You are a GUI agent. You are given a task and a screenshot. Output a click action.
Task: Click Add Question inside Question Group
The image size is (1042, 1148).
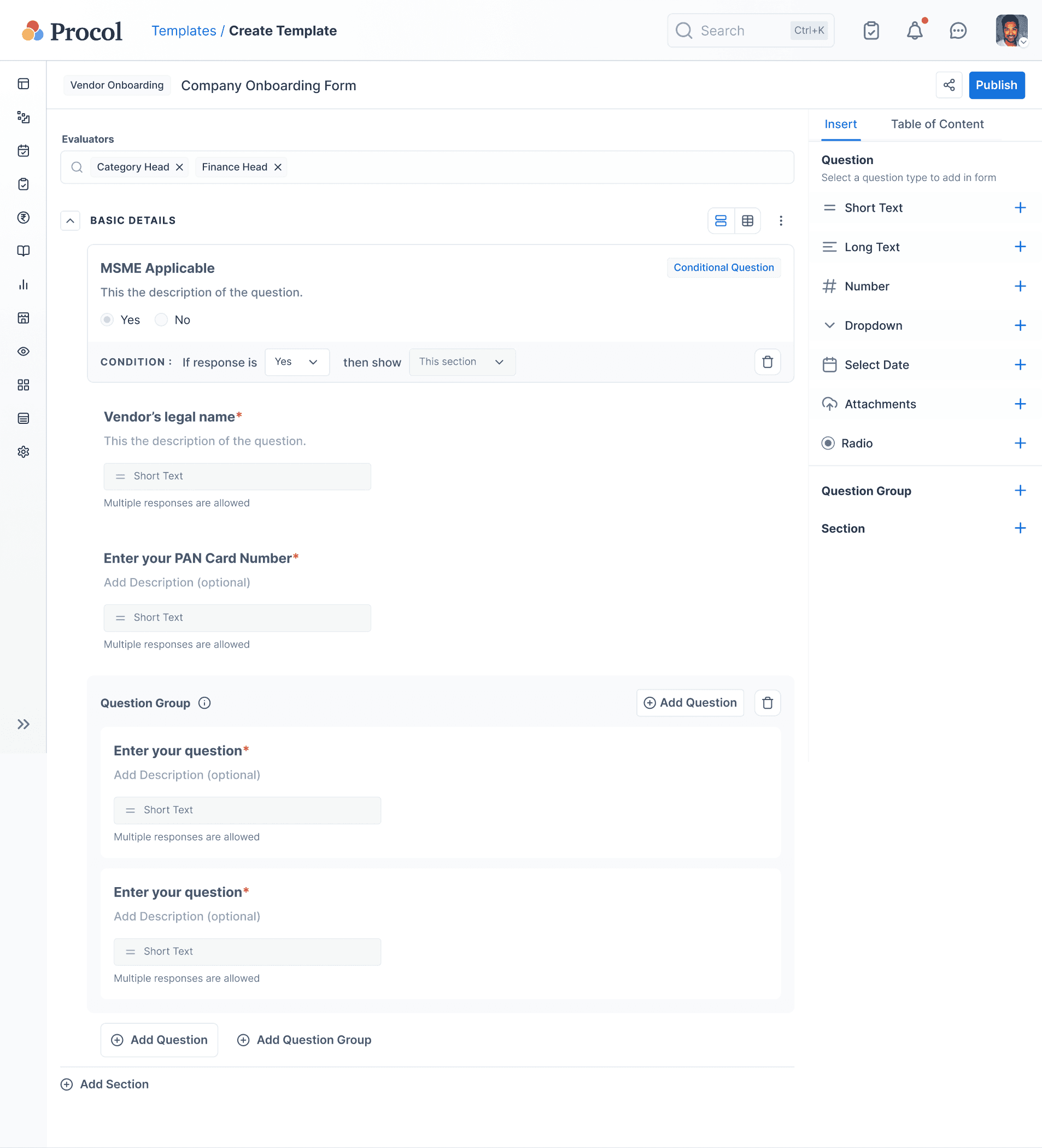tap(690, 703)
